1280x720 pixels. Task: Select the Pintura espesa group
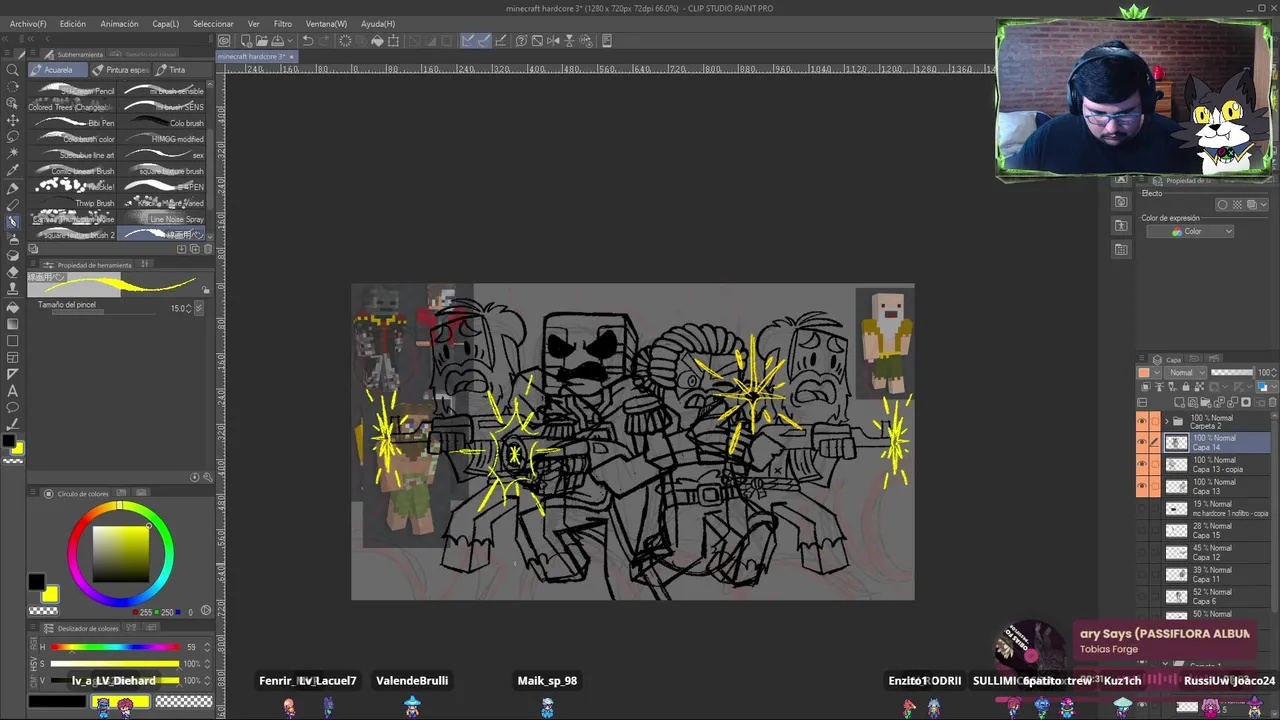point(121,70)
